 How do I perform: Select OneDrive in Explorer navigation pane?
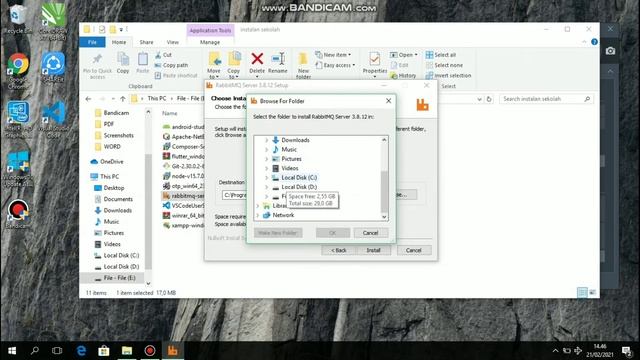click(111, 162)
